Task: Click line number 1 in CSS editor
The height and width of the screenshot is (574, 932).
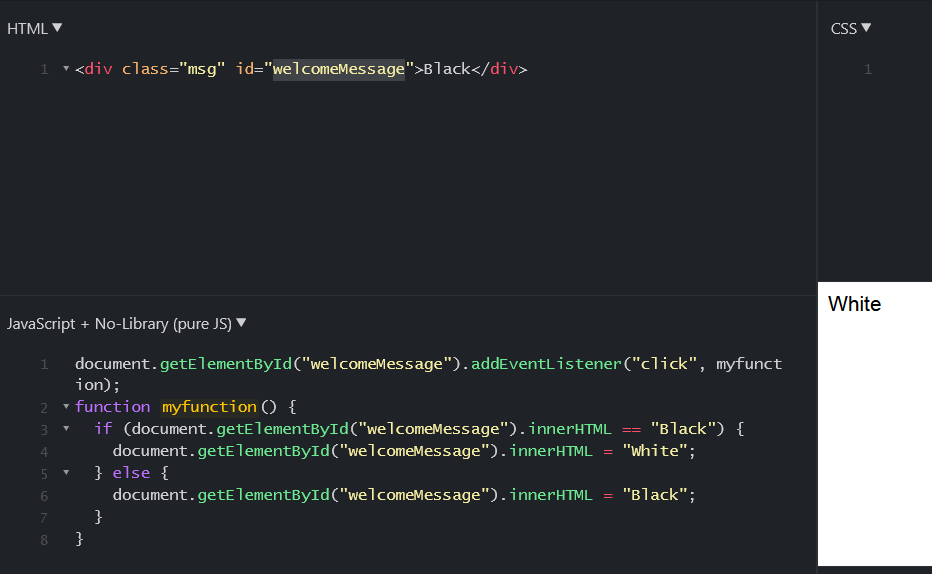Action: point(868,69)
